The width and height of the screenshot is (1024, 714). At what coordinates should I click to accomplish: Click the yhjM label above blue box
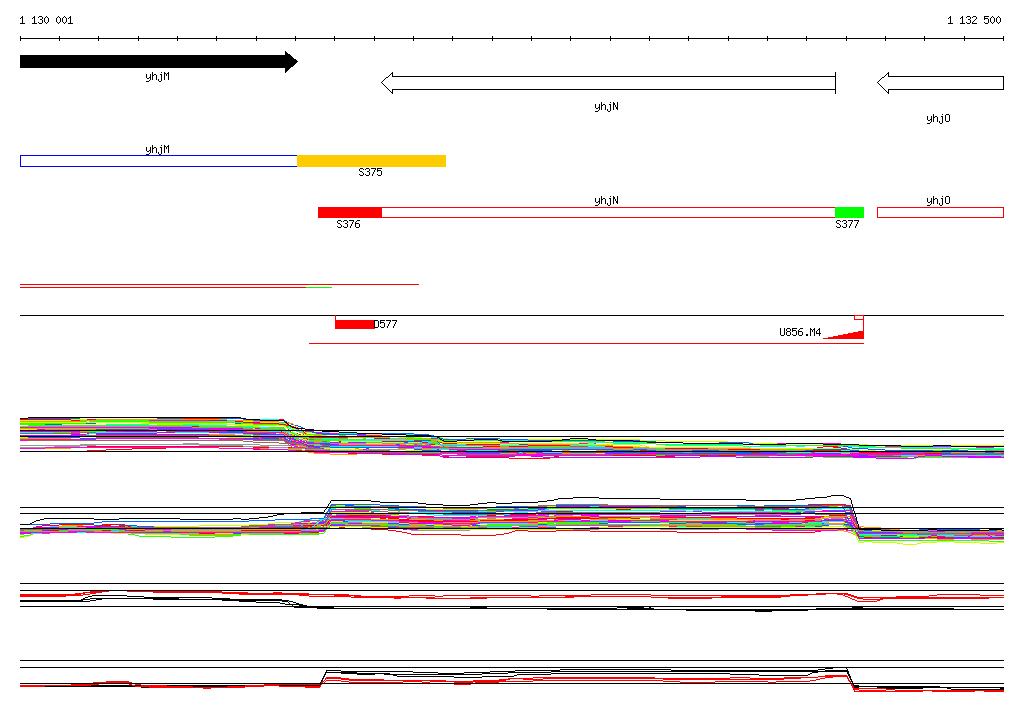click(x=157, y=150)
